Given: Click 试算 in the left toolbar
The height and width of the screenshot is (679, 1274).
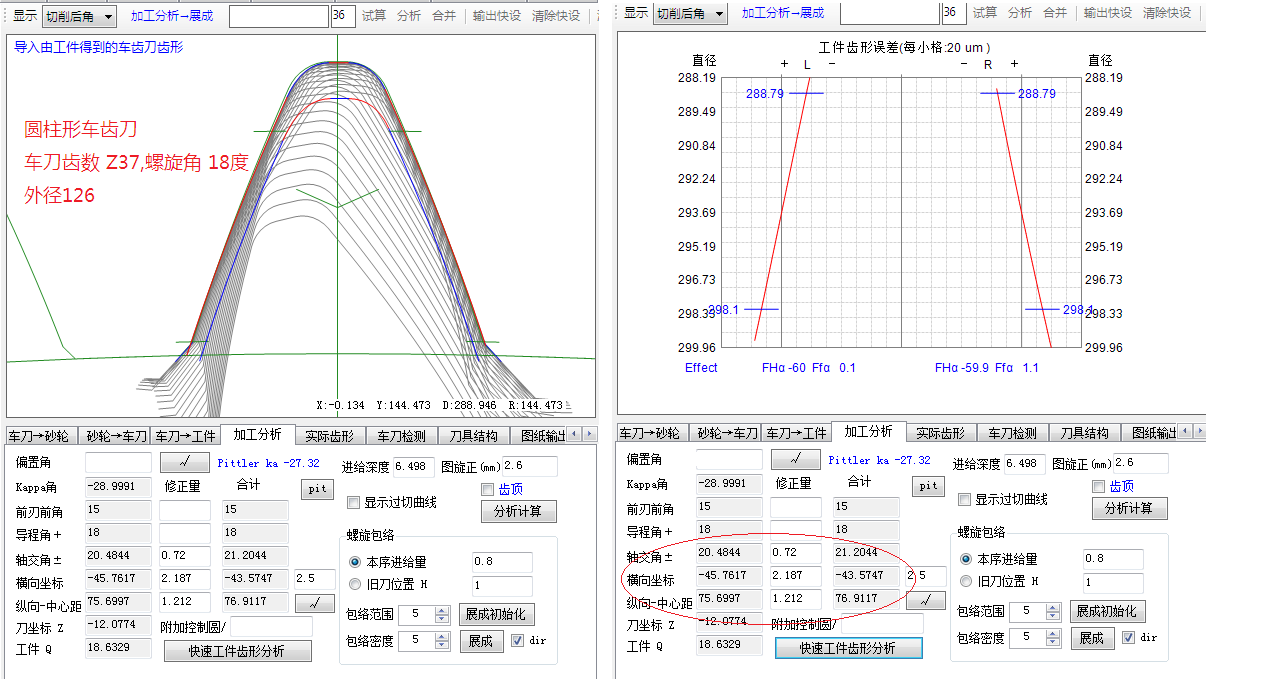Looking at the screenshot, I should [374, 15].
